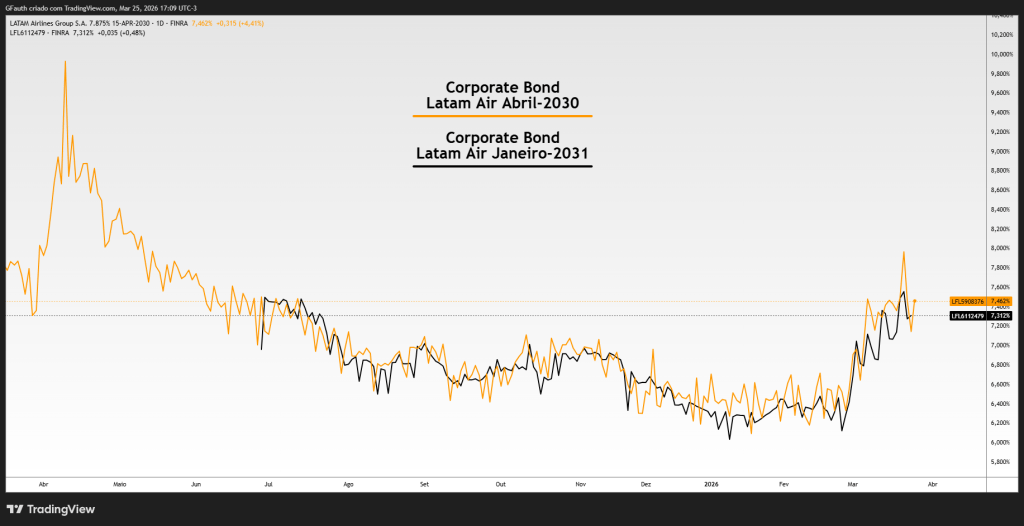Click the orange dot at series end

[915, 301]
